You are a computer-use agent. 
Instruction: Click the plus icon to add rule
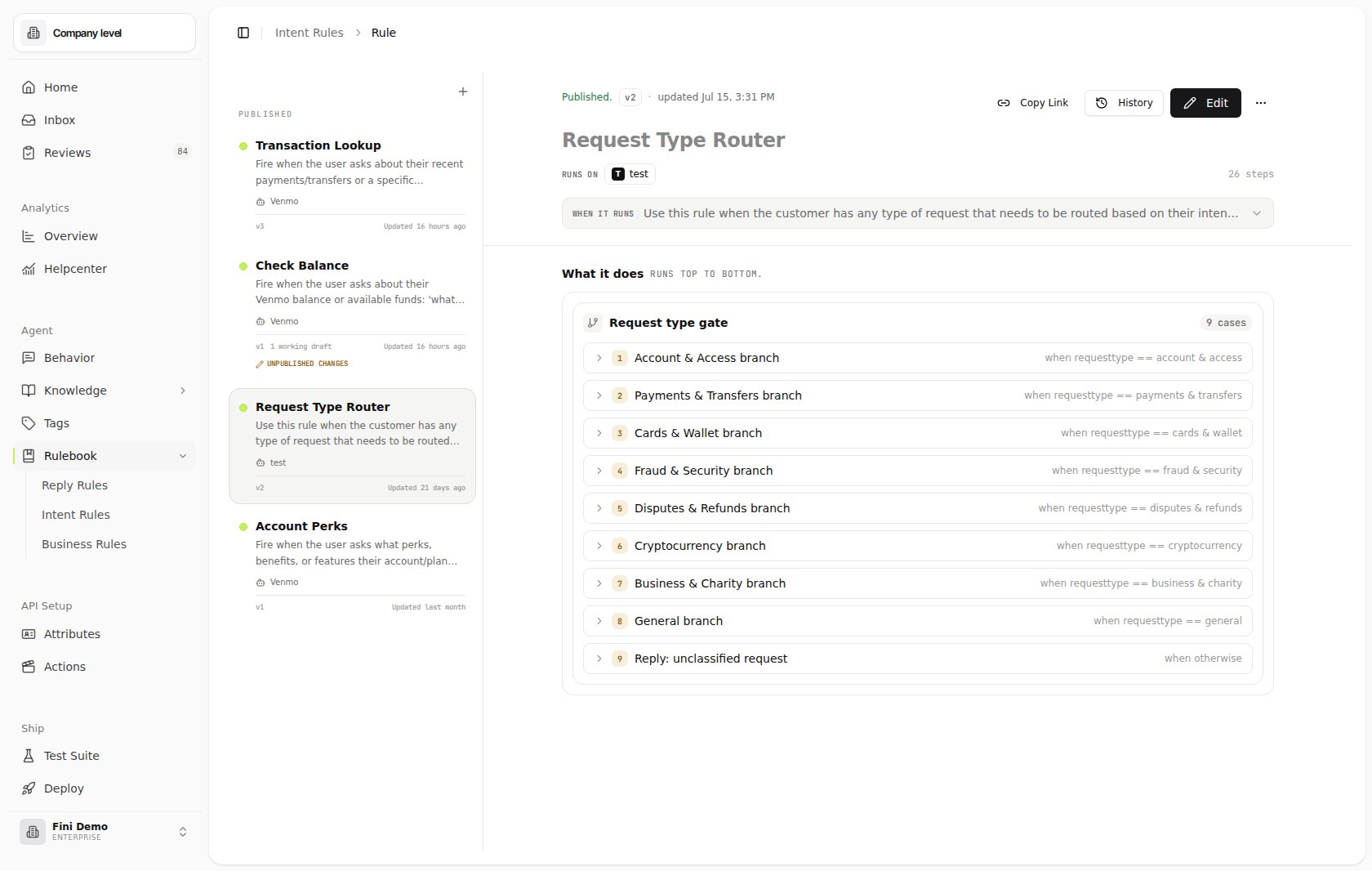[x=463, y=92]
